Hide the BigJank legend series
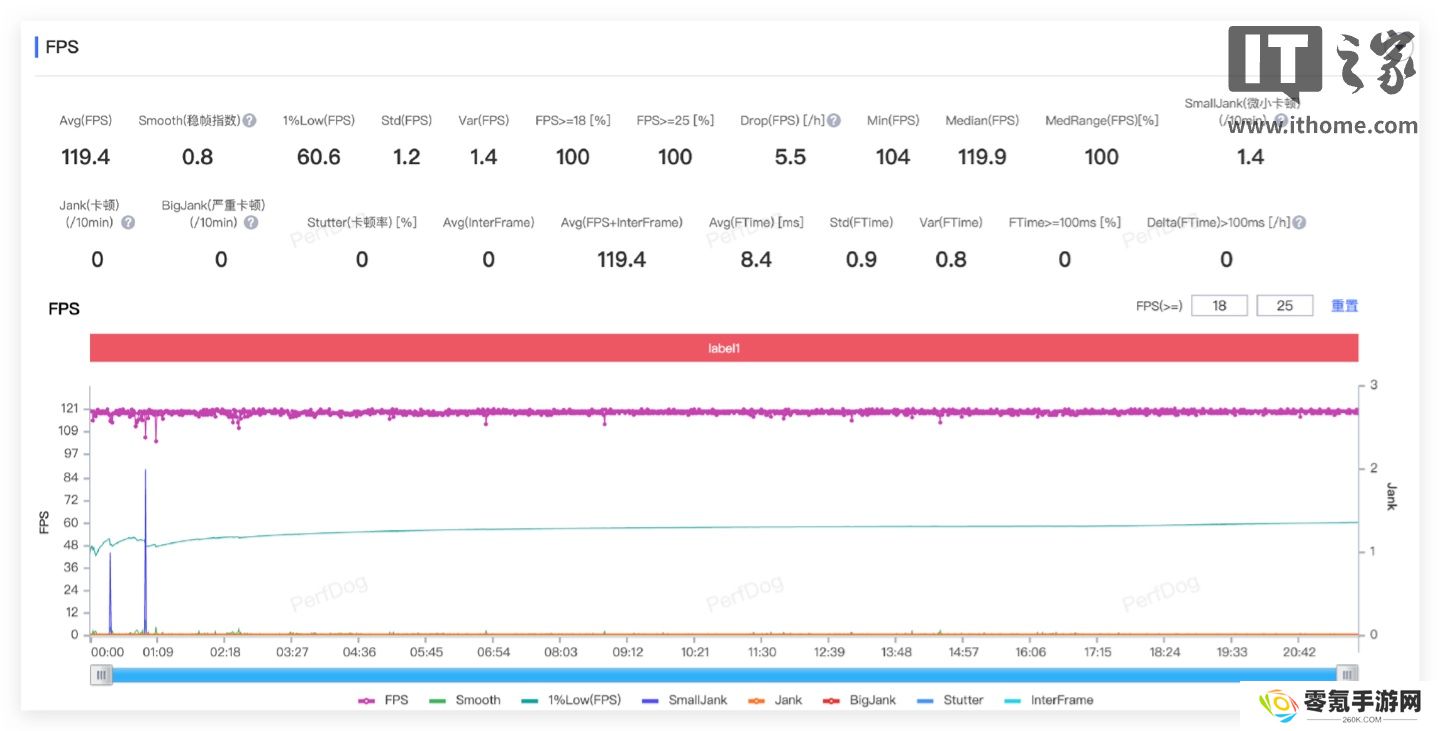This screenshot has width=1440, height=731. [x=861, y=700]
